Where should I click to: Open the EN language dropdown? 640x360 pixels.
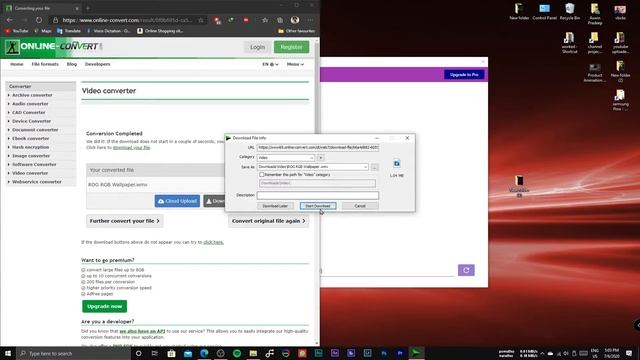(x=270, y=64)
